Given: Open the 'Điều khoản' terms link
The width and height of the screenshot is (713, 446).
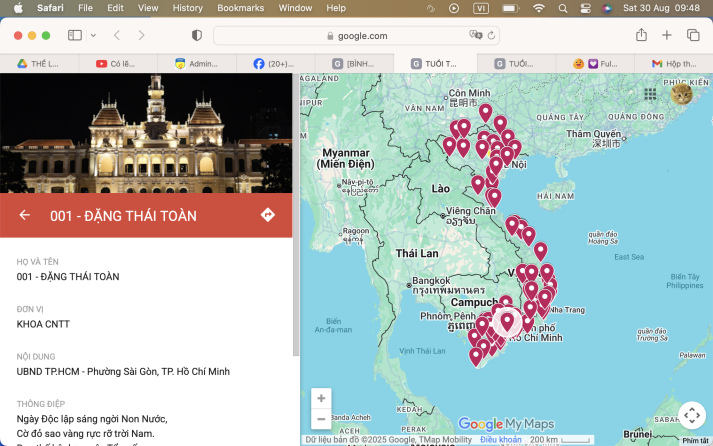Looking at the screenshot, I should [x=501, y=440].
